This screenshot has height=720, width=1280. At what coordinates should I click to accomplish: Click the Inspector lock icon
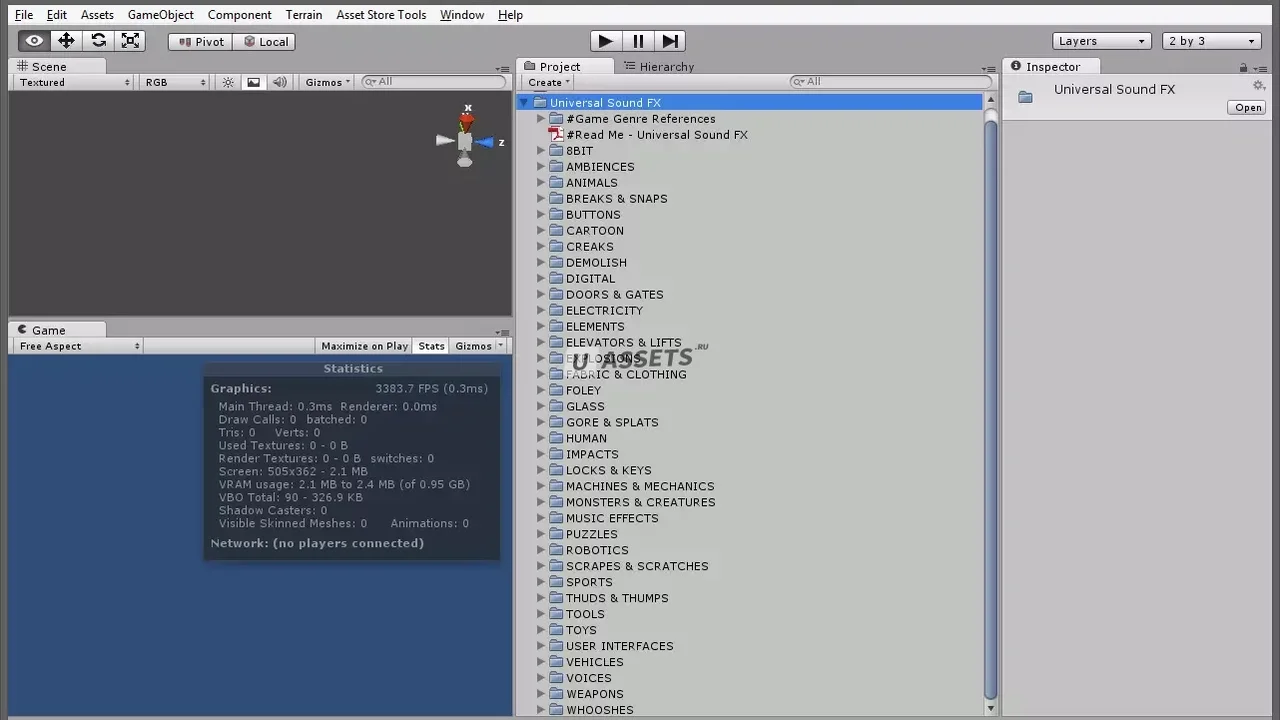(x=1243, y=67)
